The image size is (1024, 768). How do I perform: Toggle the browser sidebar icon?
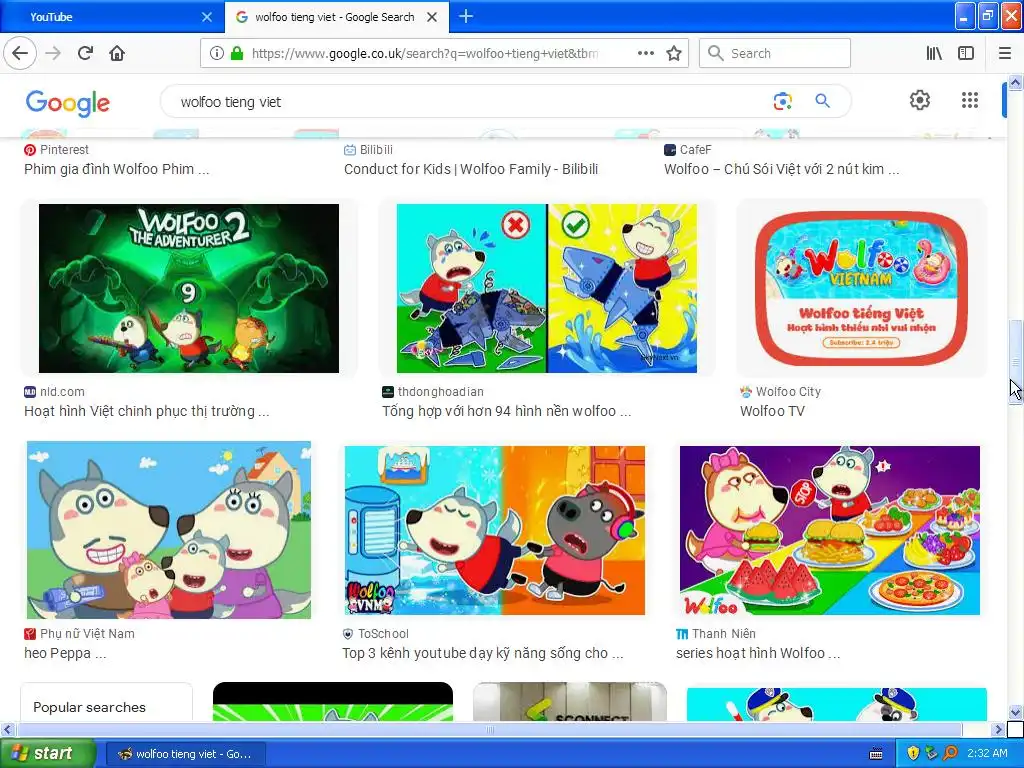click(x=966, y=53)
